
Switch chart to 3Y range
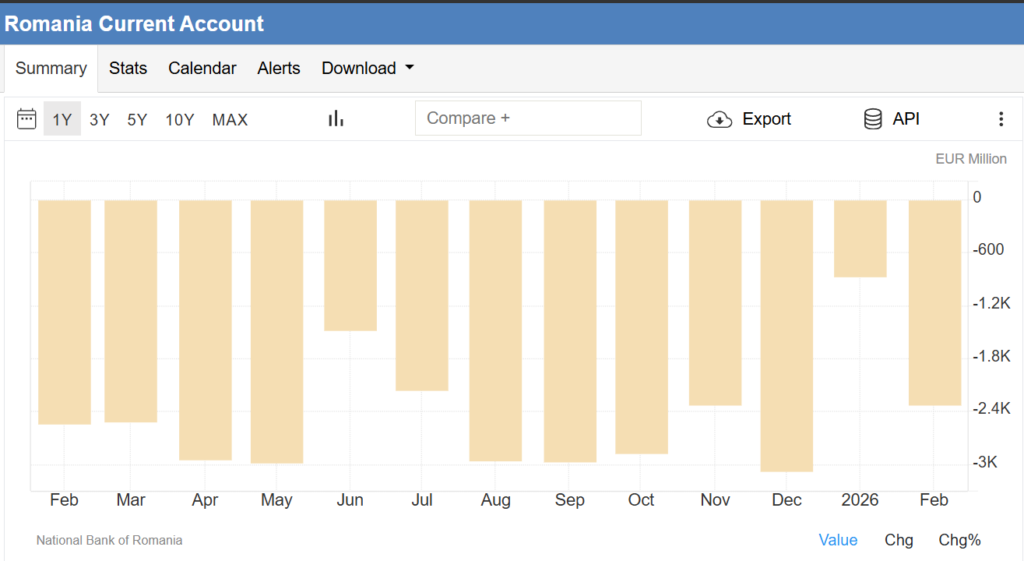[x=99, y=120]
